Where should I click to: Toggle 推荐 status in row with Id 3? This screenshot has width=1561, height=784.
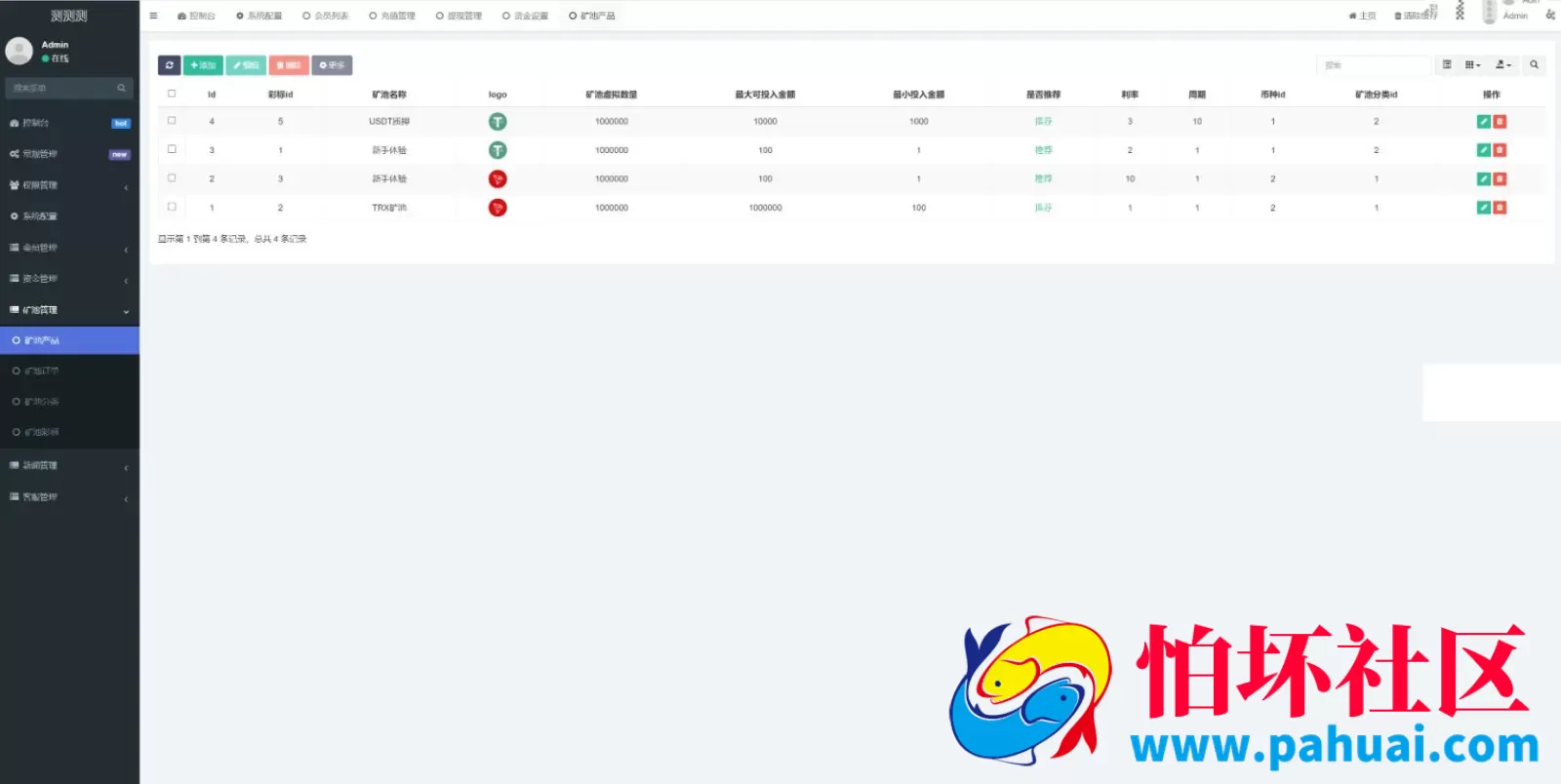pos(1043,150)
